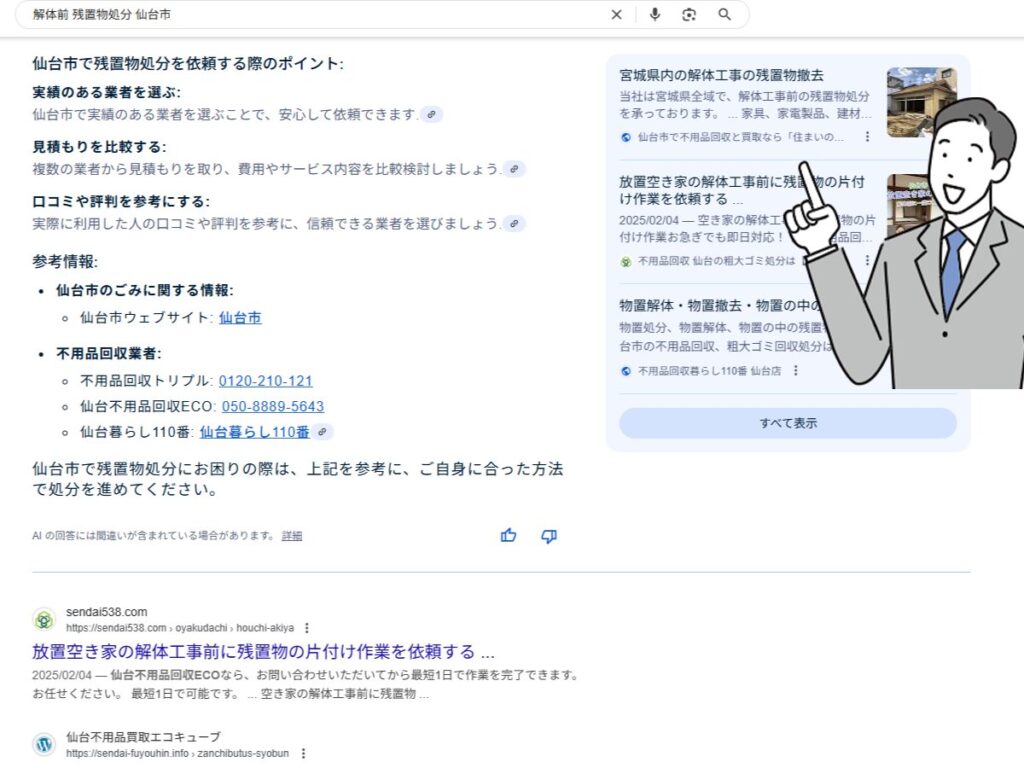Open source card 放置空き家の解体工事前 in side panel

tap(742, 190)
